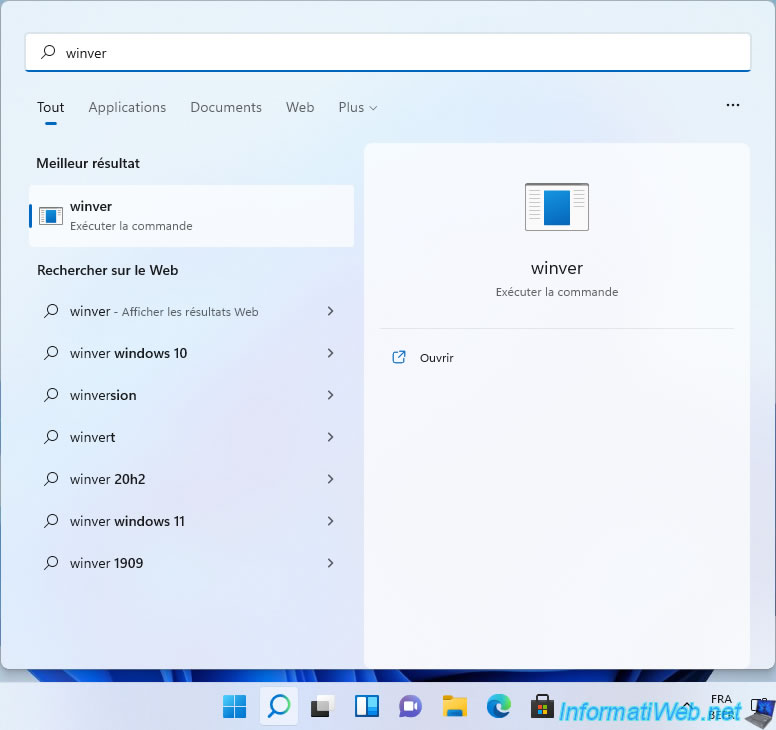
Task: Expand arrow next to winver windows 10
Action: click(x=331, y=353)
